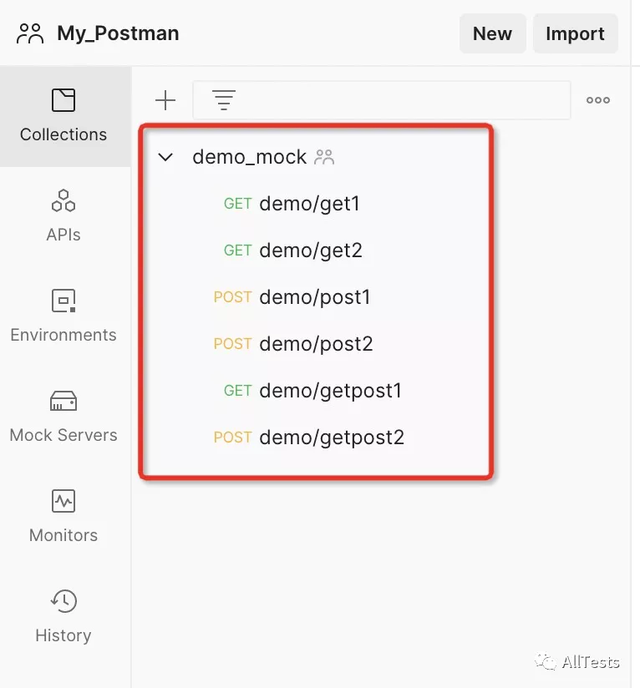Click the New button
Viewport: 640px width, 688px height.
pos(492,33)
